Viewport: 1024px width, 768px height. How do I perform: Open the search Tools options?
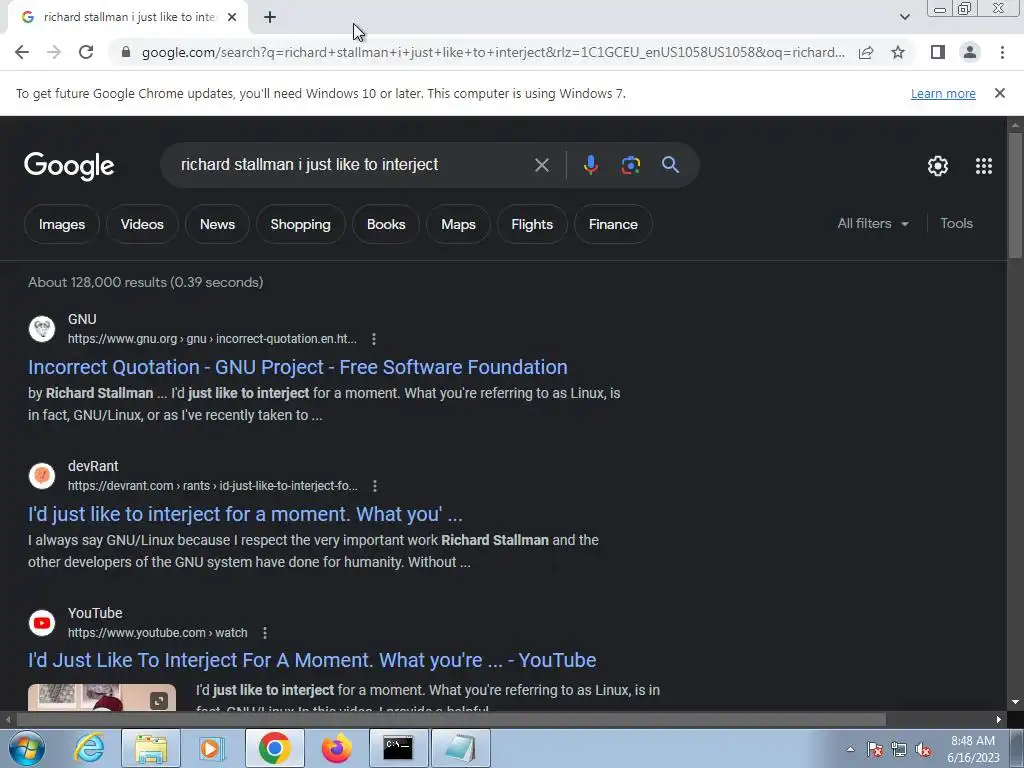pyautogui.click(x=956, y=223)
